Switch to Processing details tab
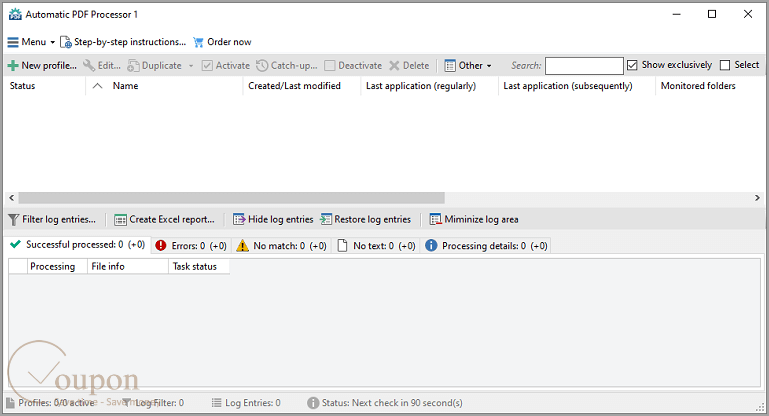This screenshot has width=769, height=416. click(486, 246)
